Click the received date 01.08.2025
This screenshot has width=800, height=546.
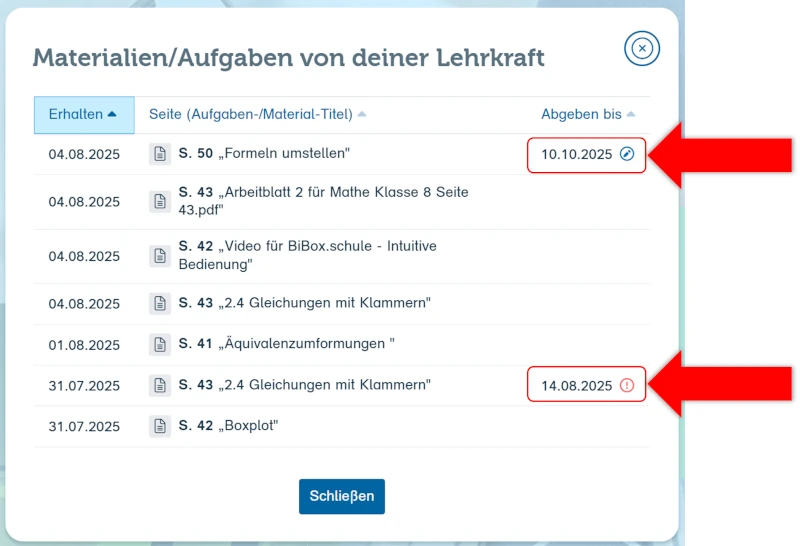pyautogui.click(x=84, y=345)
